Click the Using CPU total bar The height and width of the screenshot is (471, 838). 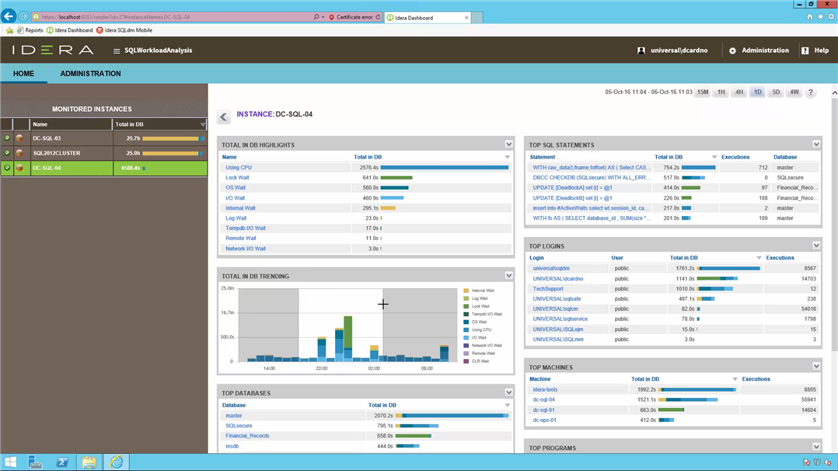point(444,167)
